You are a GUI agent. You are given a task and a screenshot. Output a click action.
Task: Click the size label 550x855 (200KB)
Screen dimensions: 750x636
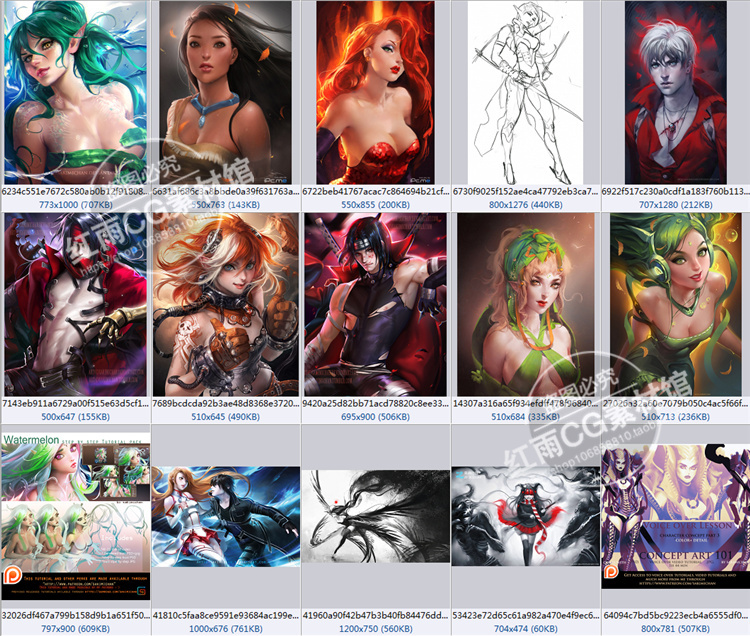click(375, 205)
